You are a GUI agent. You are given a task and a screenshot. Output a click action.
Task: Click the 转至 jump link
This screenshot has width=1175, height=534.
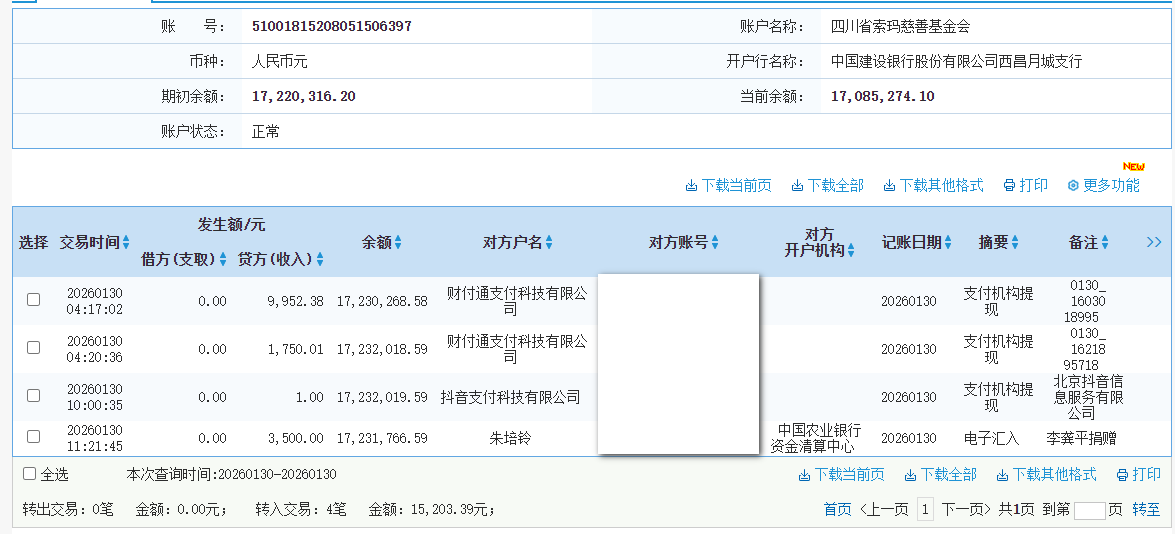1146,510
